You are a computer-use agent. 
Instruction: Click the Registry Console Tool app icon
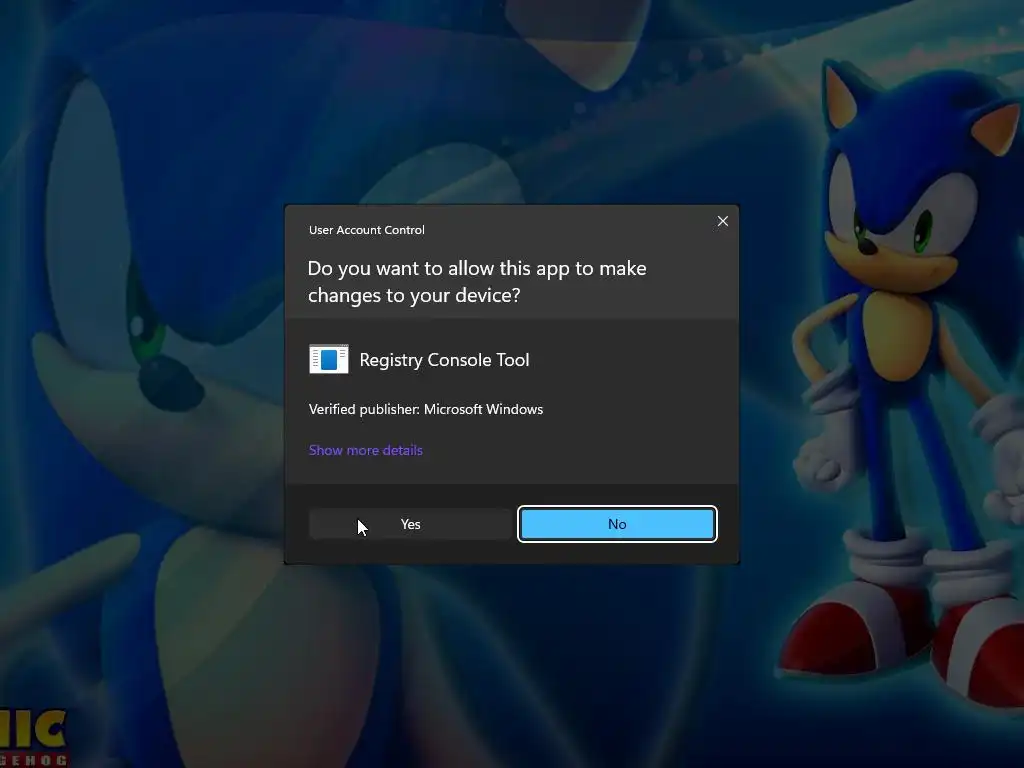[x=328, y=359]
